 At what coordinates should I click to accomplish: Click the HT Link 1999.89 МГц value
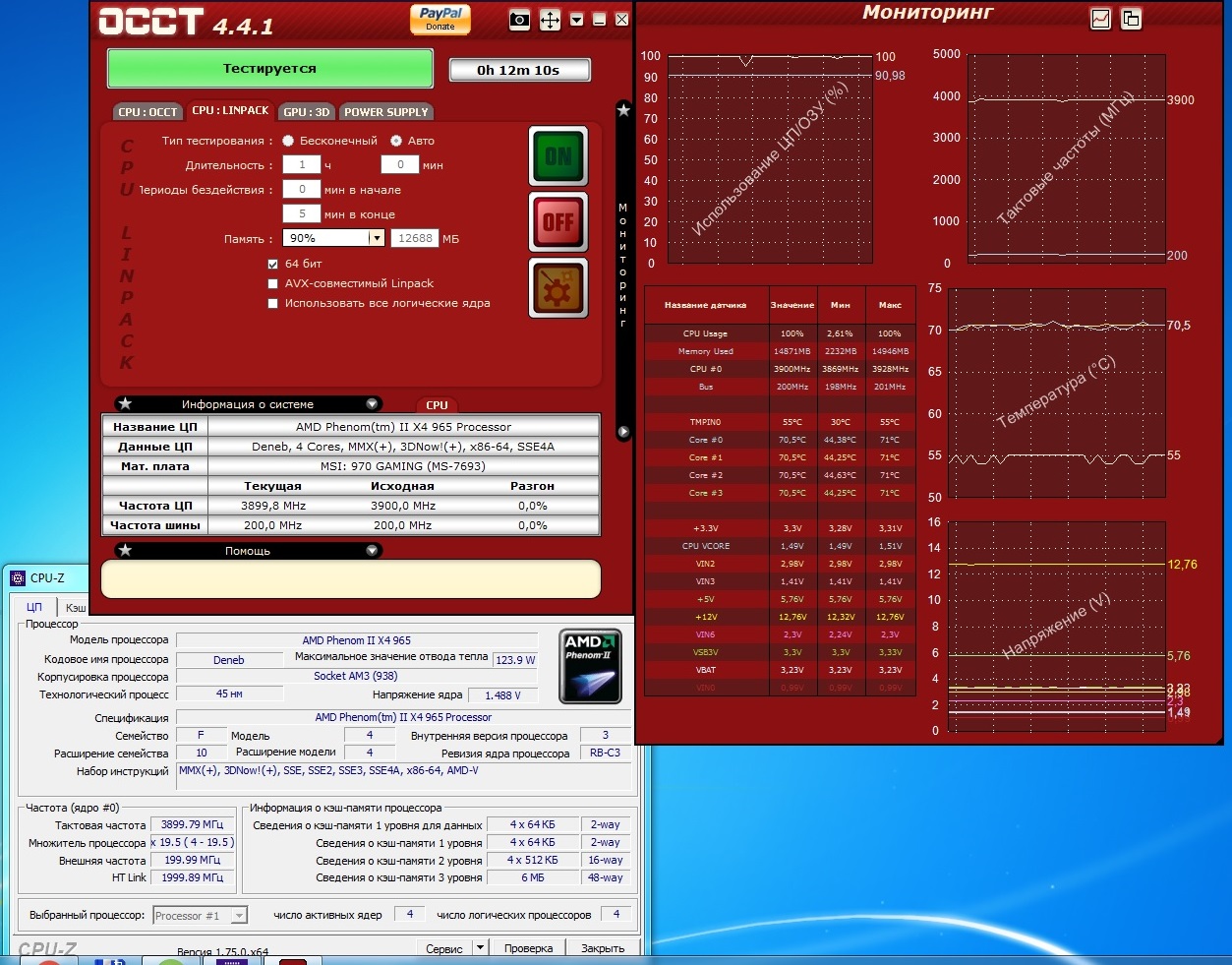[x=192, y=877]
